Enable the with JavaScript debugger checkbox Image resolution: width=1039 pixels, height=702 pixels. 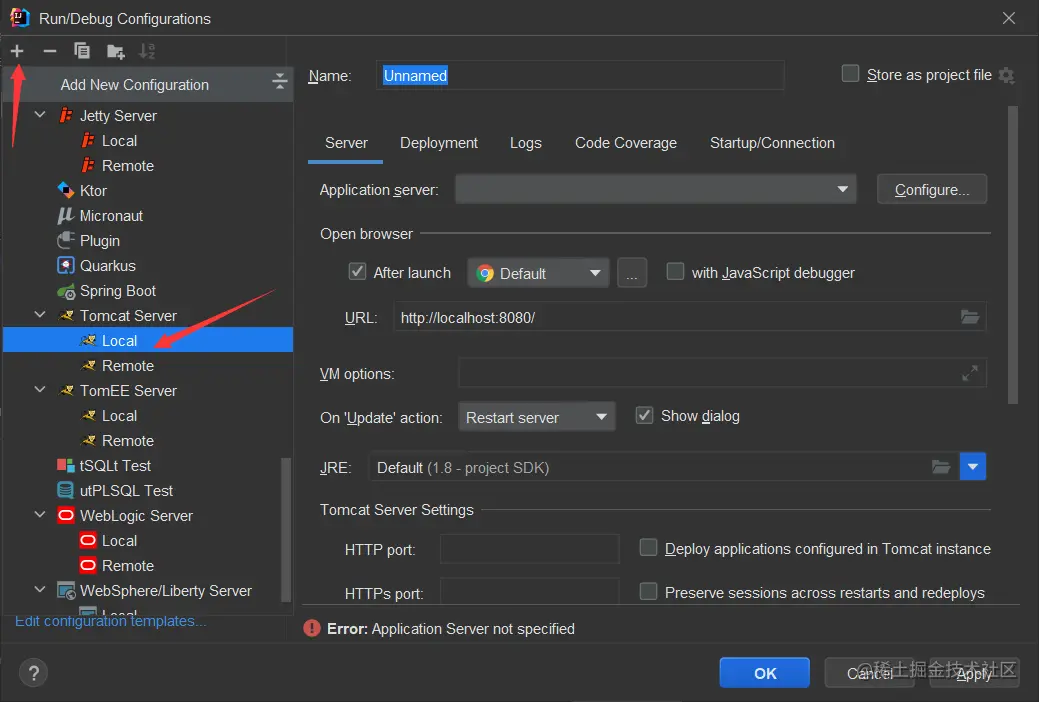pos(675,272)
